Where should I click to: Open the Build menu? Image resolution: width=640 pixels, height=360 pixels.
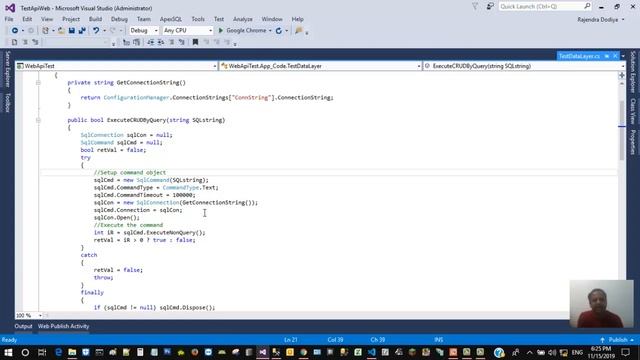point(96,19)
